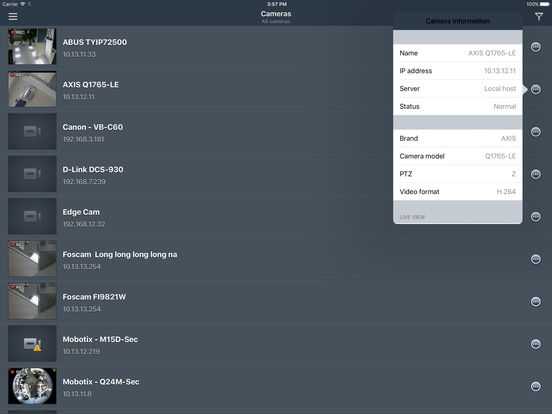
Task: Tap the Status Normal row
Action: point(458,106)
